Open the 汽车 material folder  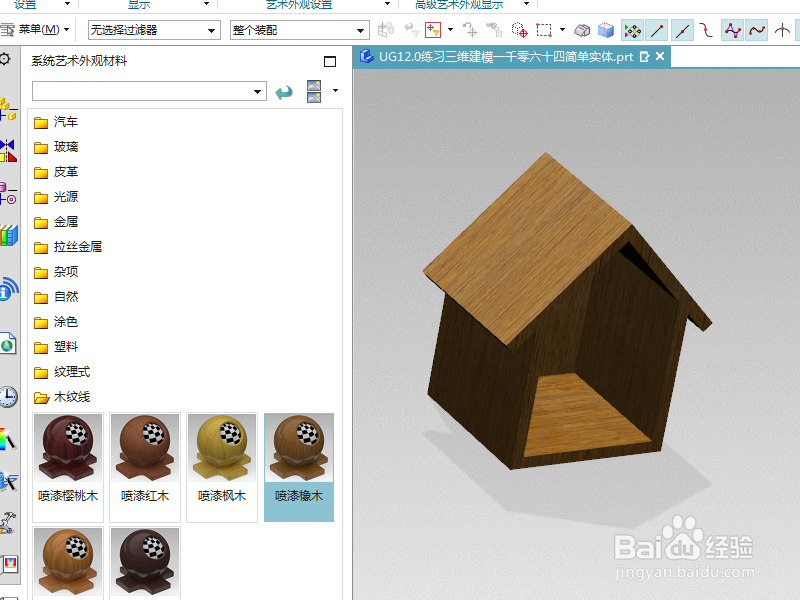56,122
